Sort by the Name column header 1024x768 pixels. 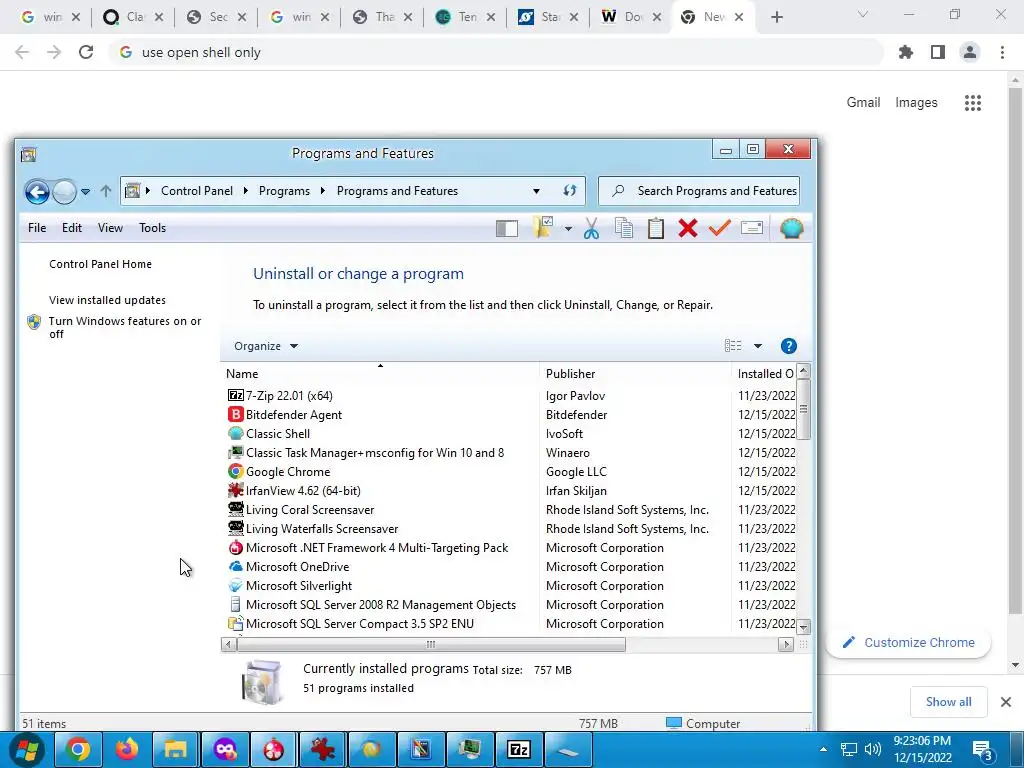click(x=380, y=374)
